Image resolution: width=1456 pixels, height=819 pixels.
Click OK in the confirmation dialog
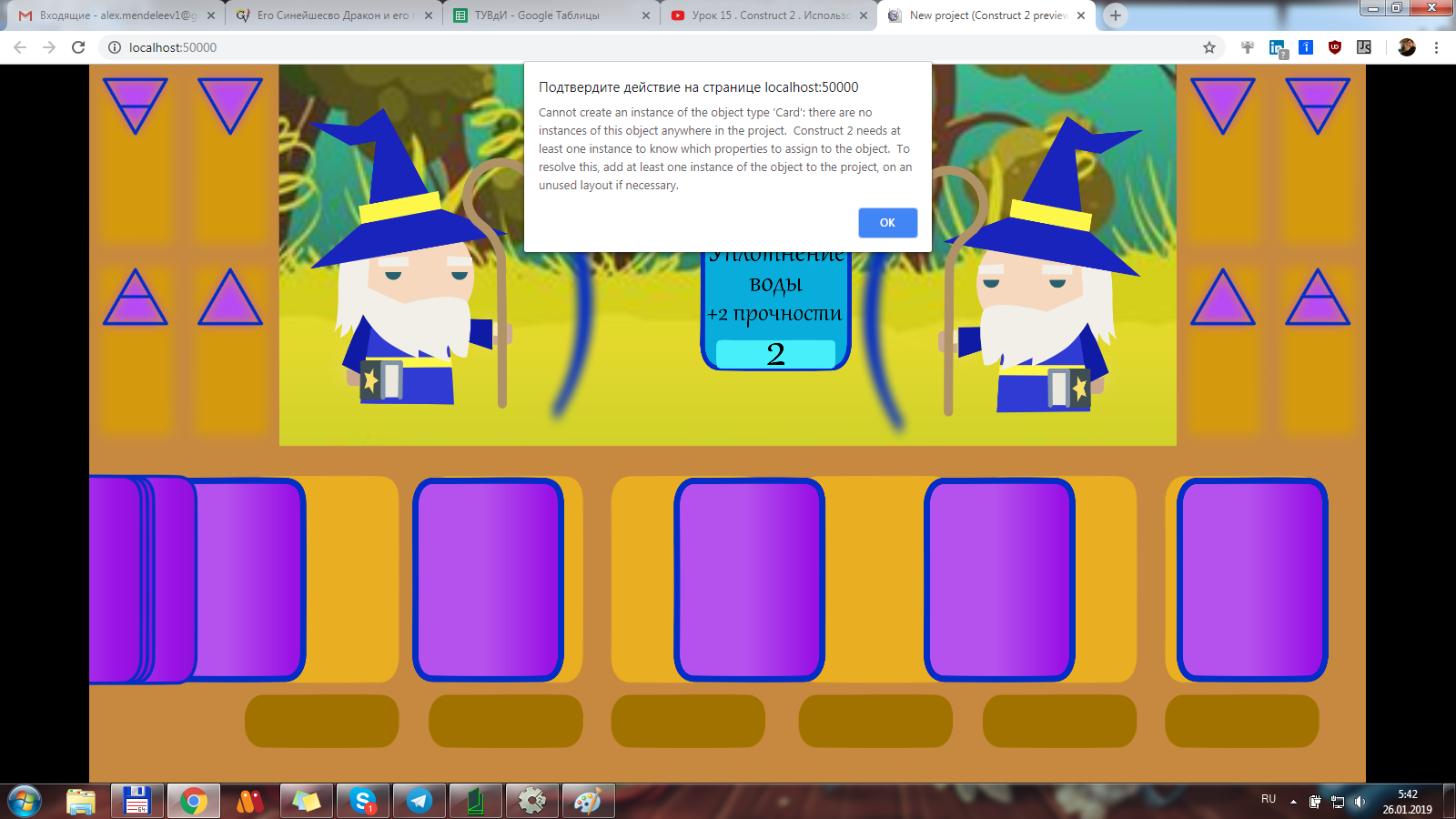tap(887, 223)
